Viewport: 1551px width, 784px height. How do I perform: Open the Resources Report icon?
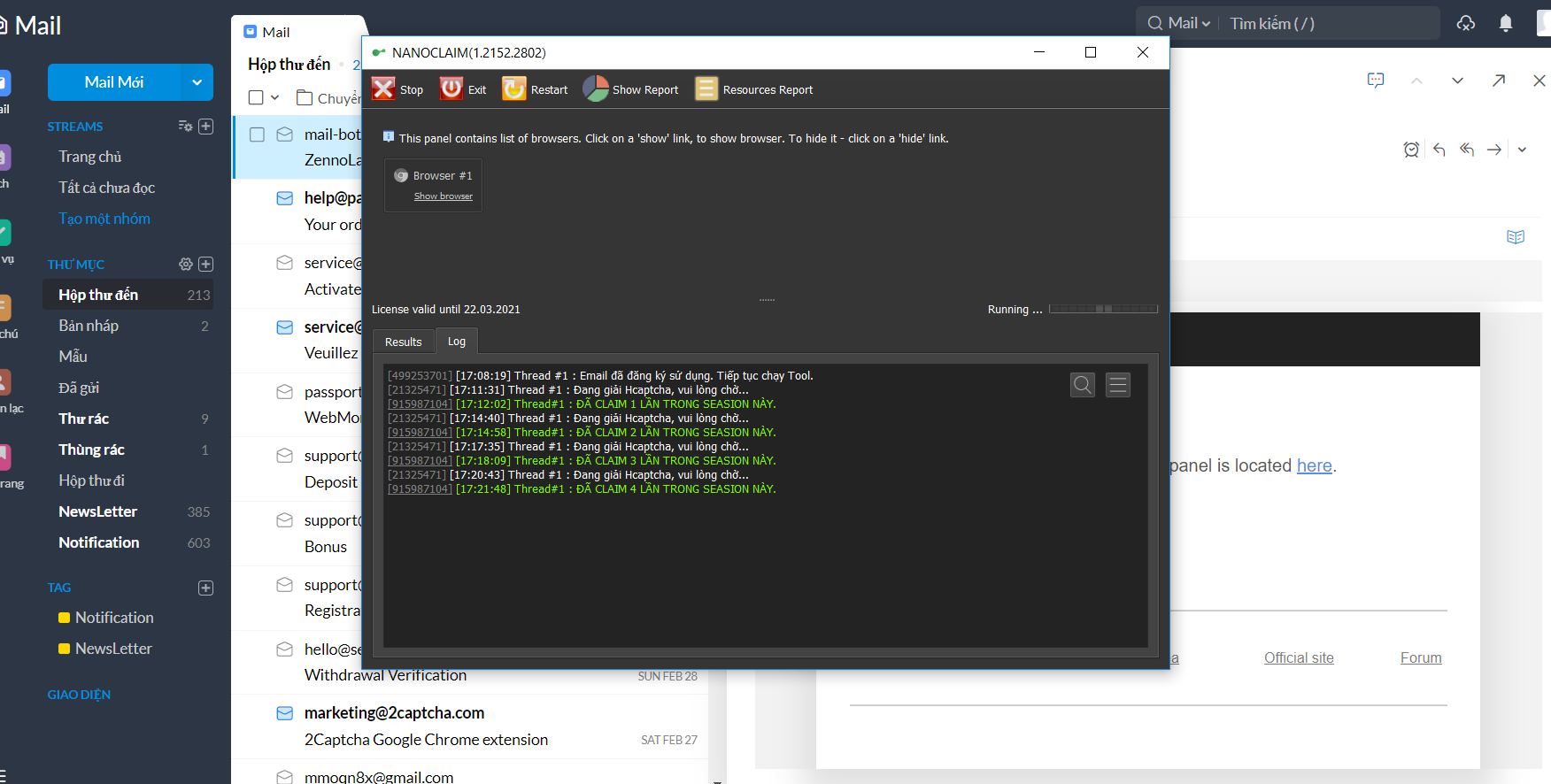click(x=706, y=88)
